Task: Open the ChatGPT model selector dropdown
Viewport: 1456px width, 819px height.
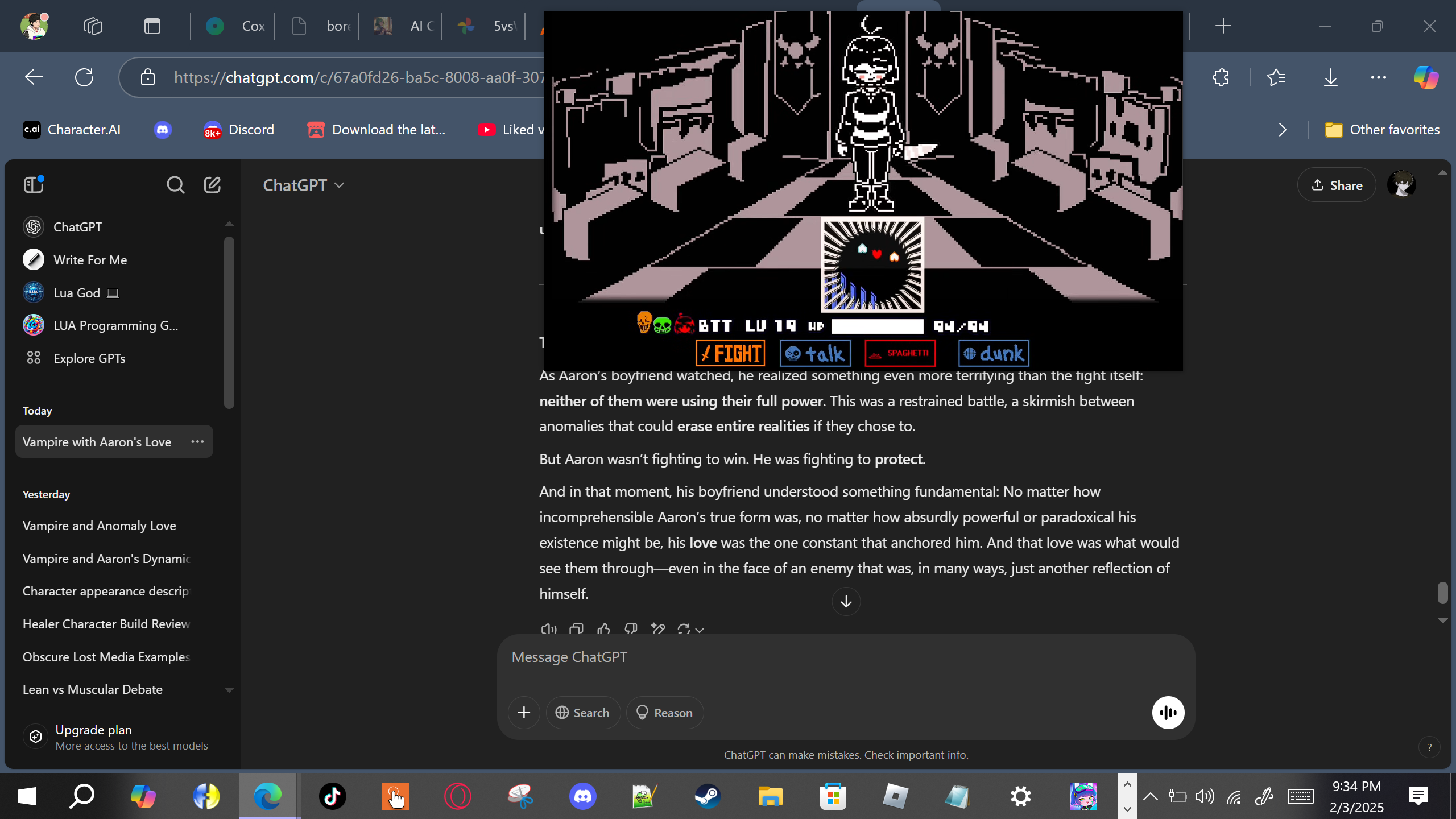Action: 304,185
